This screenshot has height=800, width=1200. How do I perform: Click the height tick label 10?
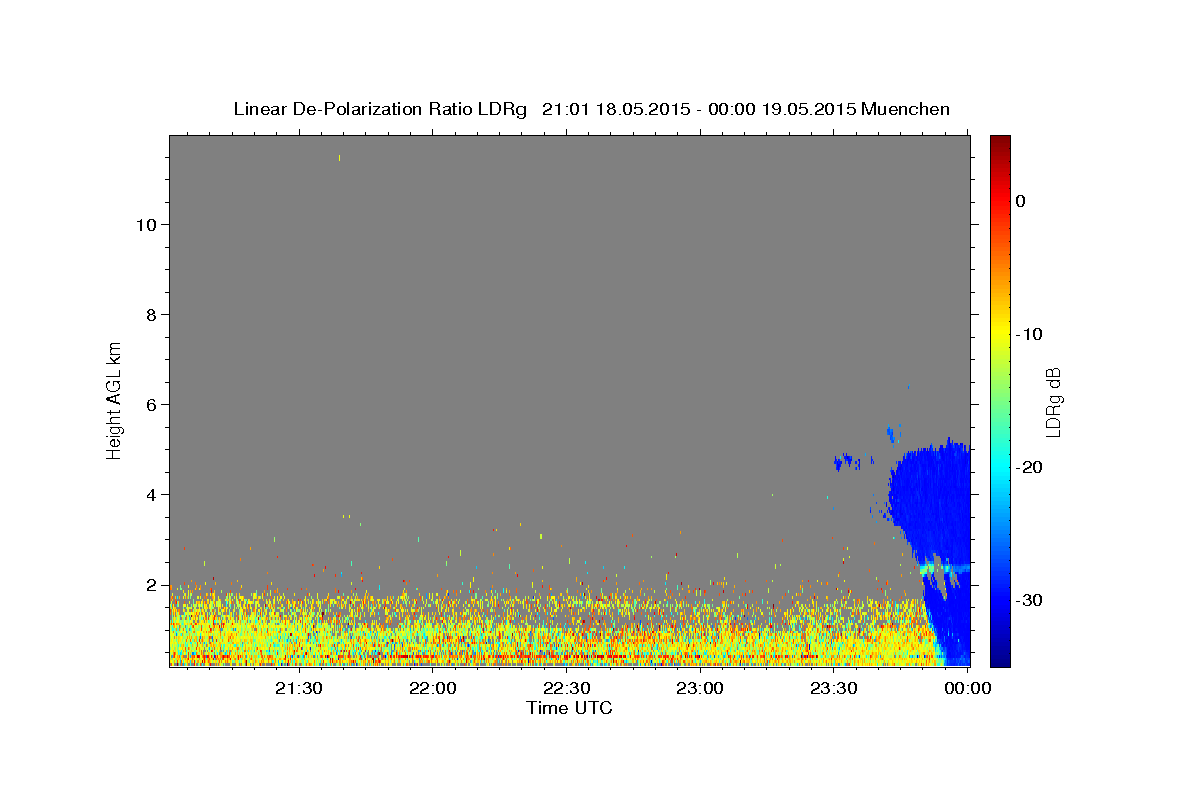tap(146, 224)
